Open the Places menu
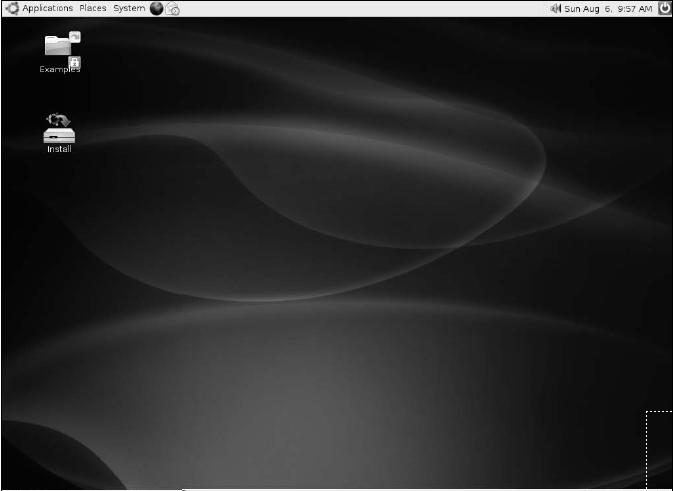 [93, 8]
